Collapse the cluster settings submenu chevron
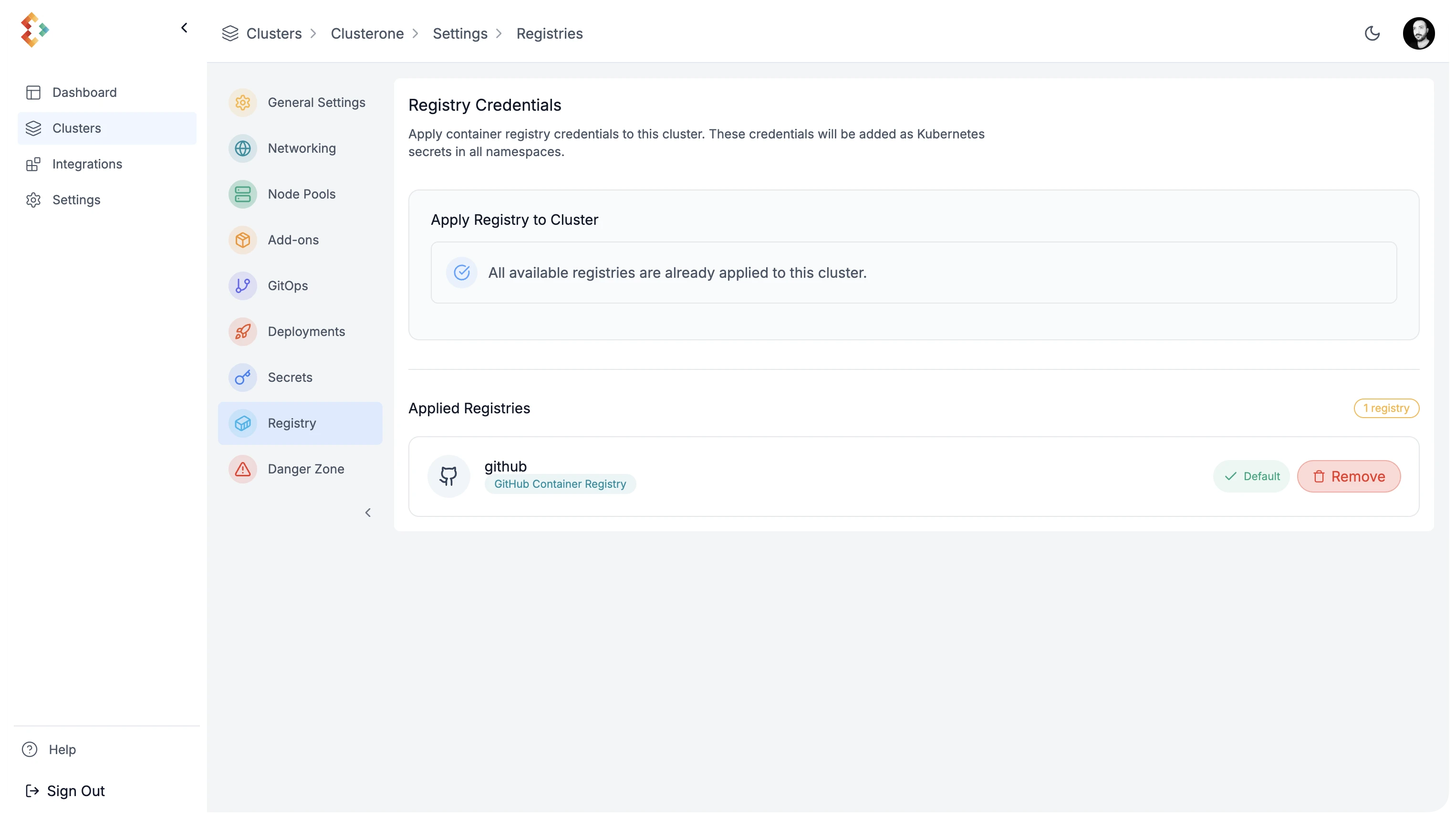The image size is (1456, 819). click(x=368, y=513)
